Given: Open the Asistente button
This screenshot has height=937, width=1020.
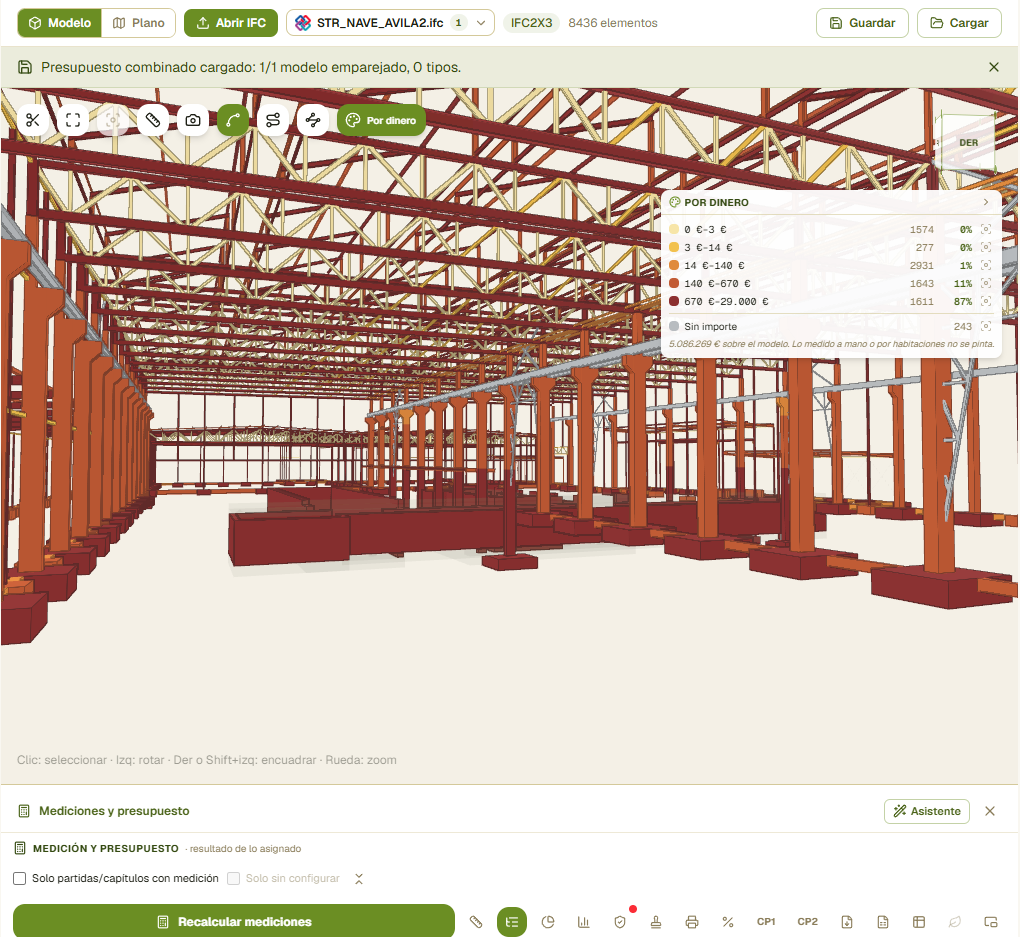Looking at the screenshot, I should point(927,811).
